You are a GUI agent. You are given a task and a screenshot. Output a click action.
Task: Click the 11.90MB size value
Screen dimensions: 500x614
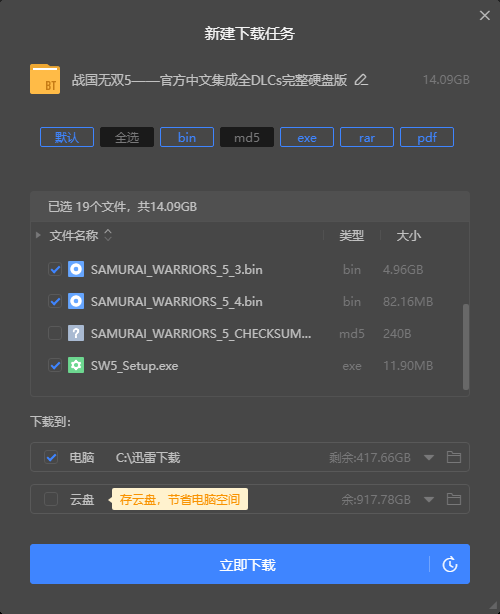(x=408, y=366)
